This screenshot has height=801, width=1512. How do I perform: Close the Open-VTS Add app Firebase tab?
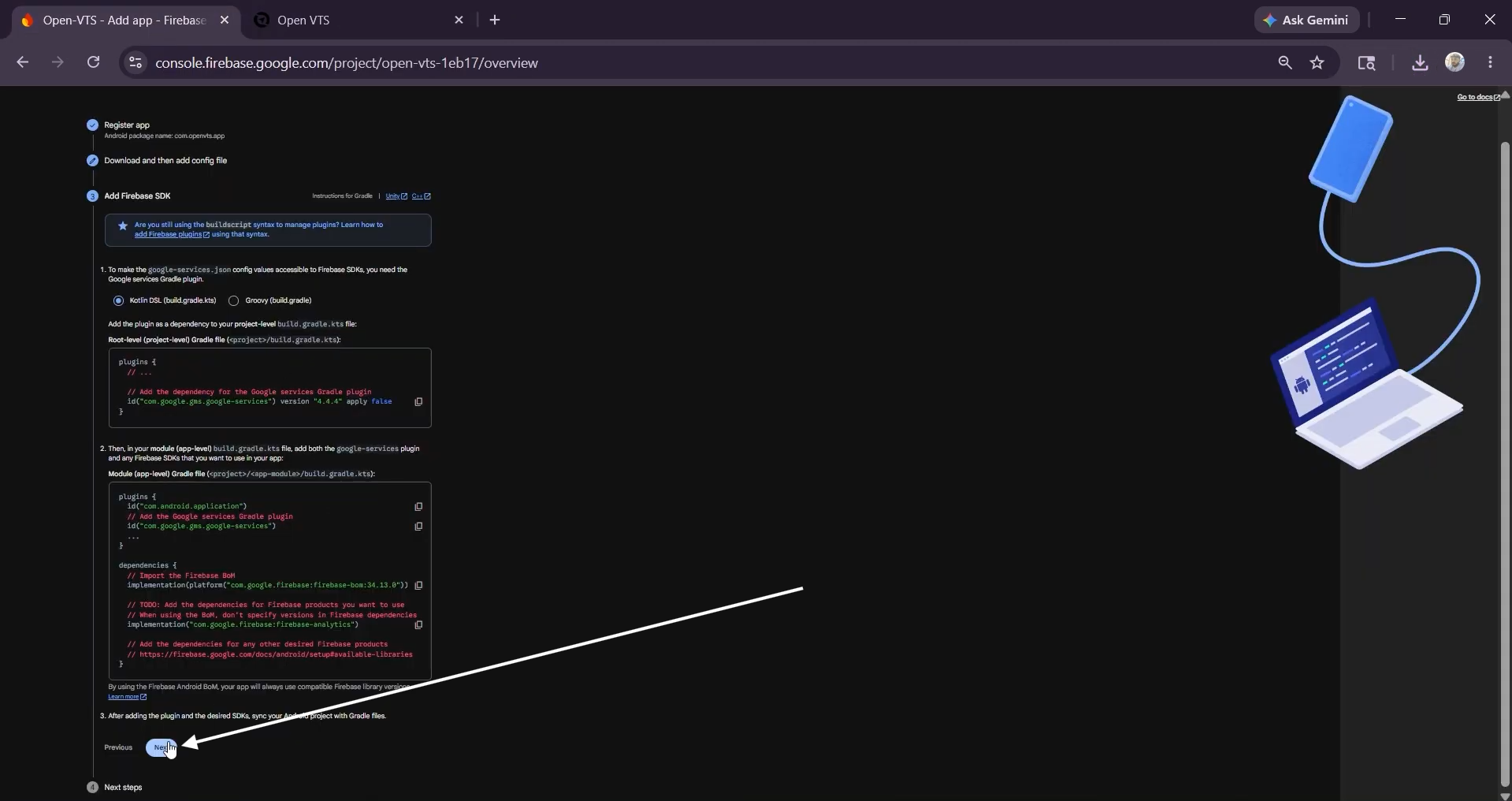tap(225, 20)
